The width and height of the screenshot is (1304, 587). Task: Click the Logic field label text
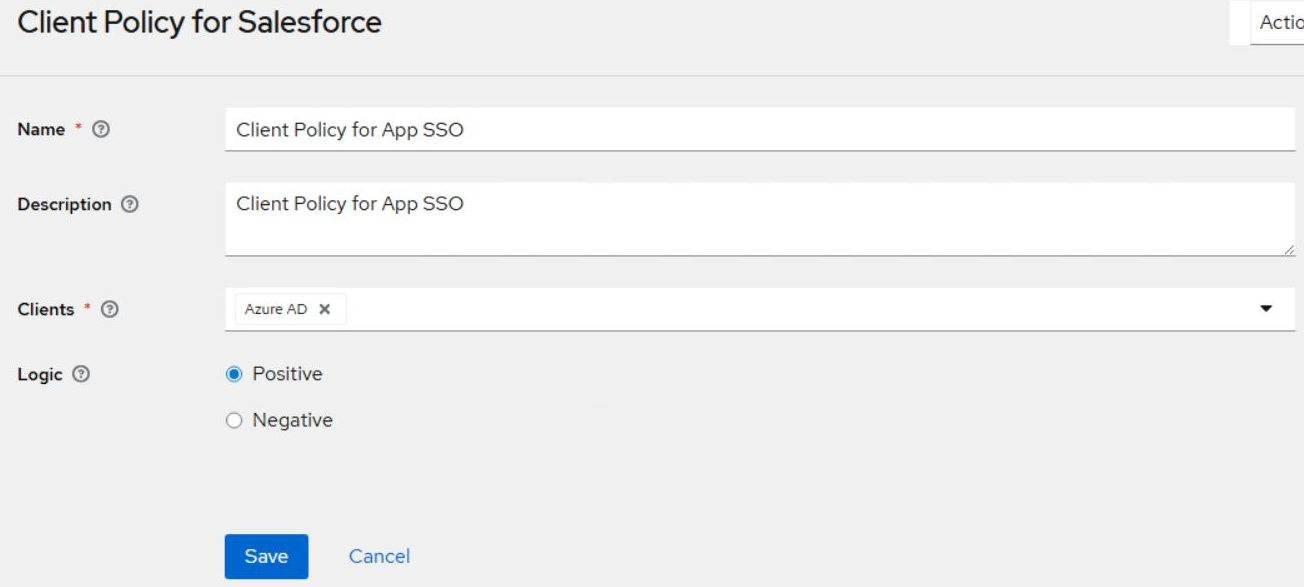click(x=40, y=374)
